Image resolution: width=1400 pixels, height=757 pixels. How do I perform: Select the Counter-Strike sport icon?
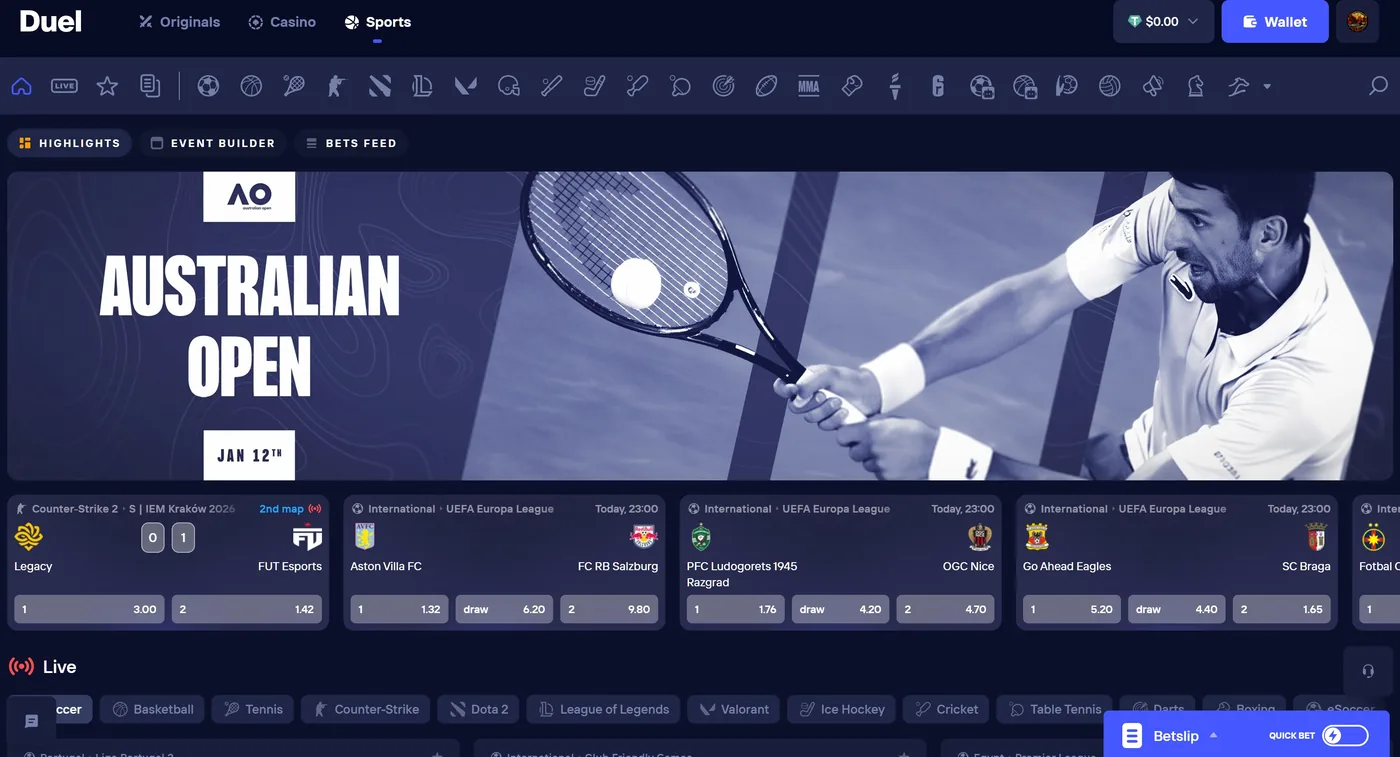pyautogui.click(x=336, y=86)
